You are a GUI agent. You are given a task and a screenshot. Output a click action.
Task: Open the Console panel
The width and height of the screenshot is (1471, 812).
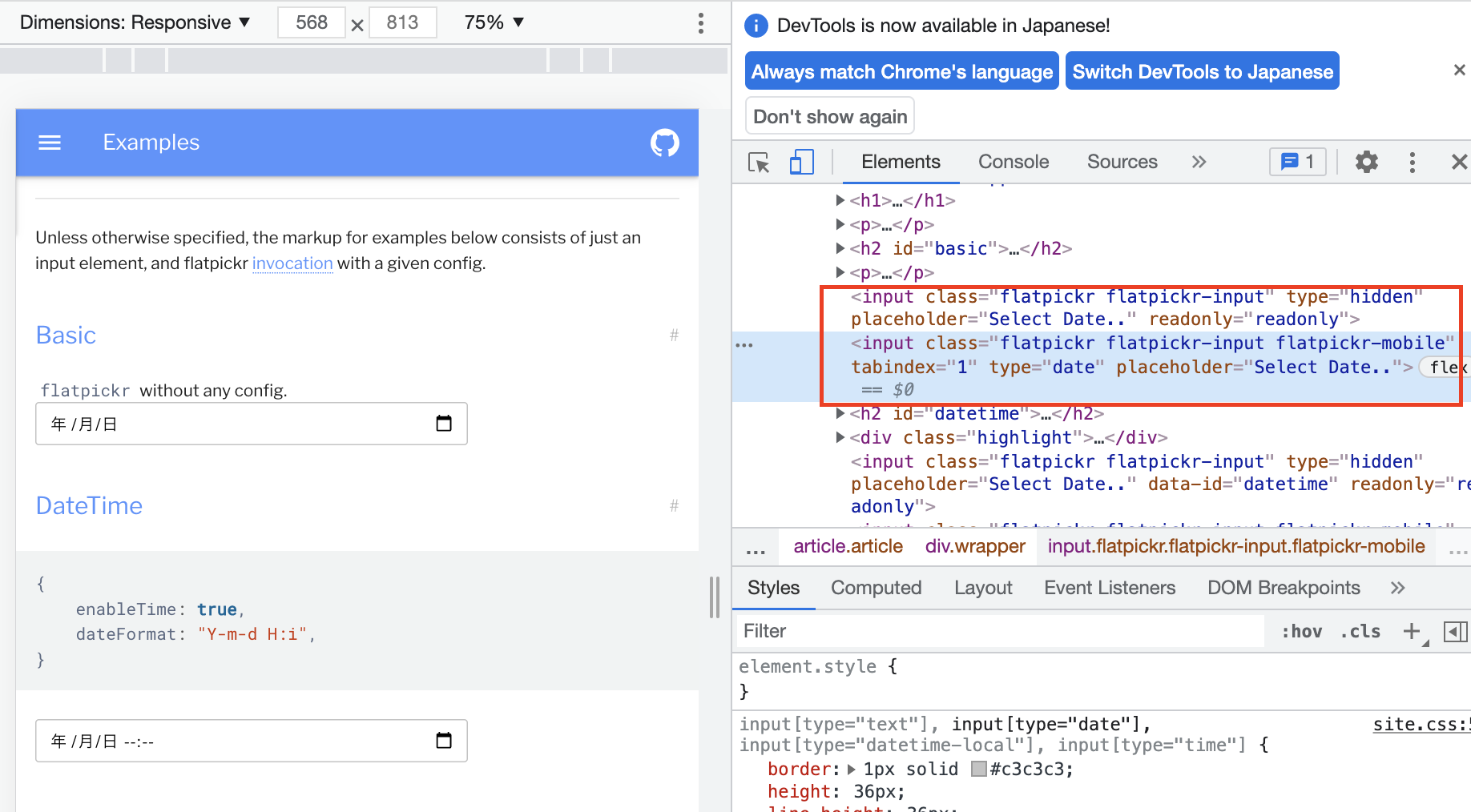[1013, 162]
